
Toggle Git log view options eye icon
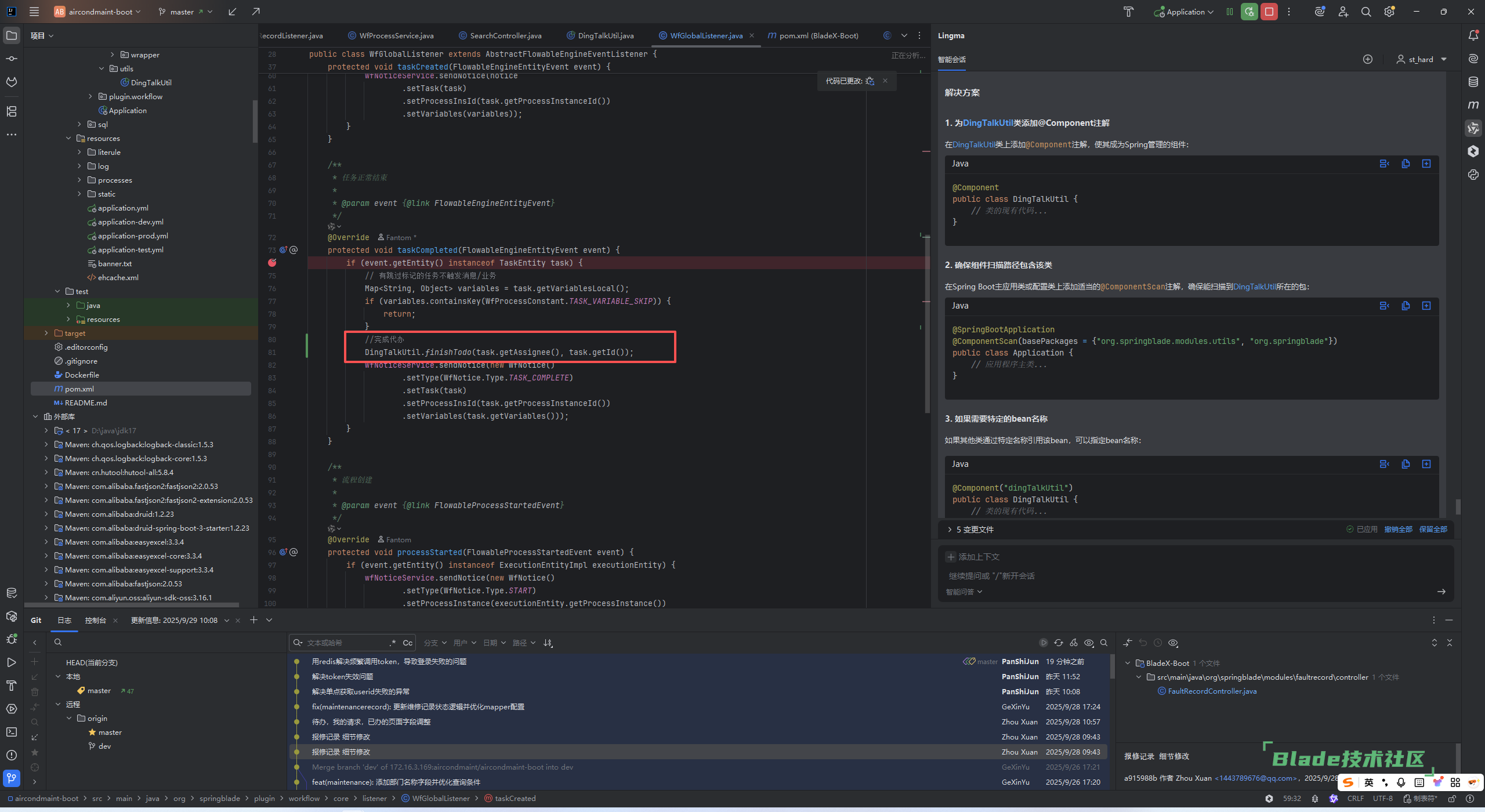point(1089,643)
